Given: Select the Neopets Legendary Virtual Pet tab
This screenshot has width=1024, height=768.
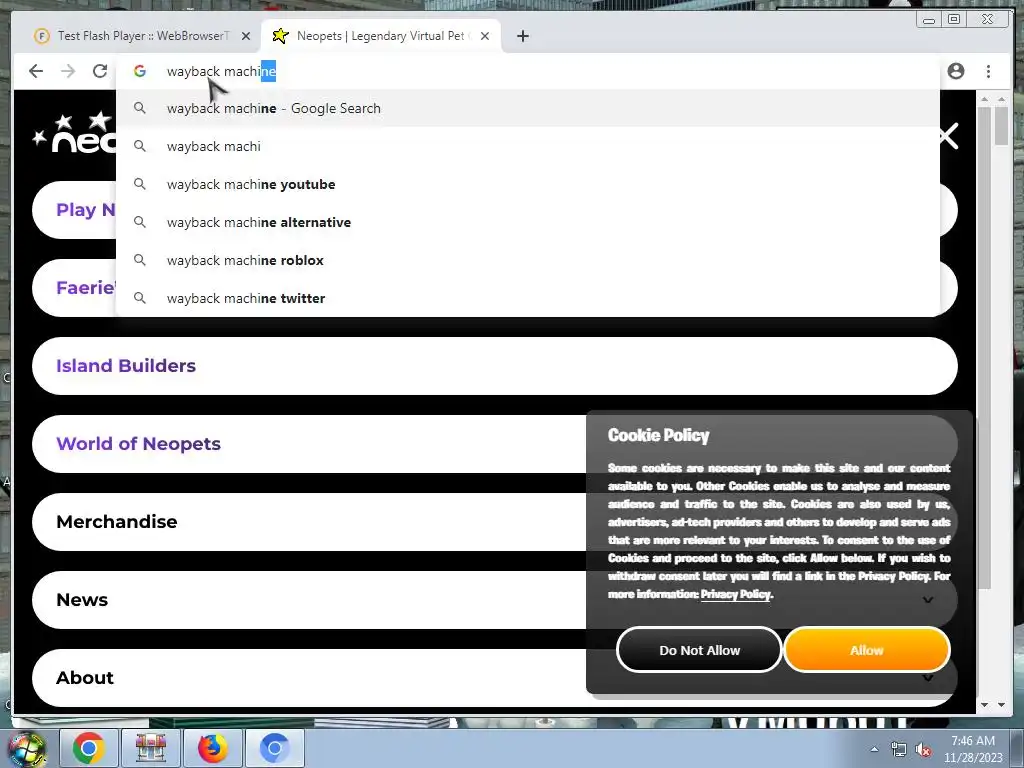Looking at the screenshot, I should pos(379,36).
